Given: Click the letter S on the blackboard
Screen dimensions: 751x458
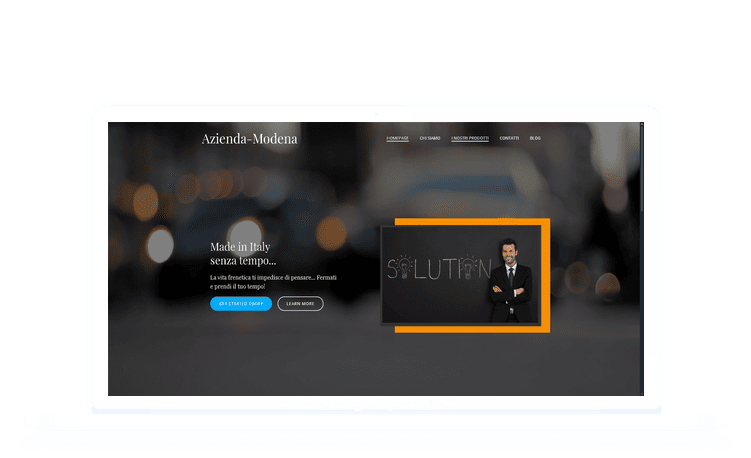Looking at the screenshot, I should tap(393, 268).
